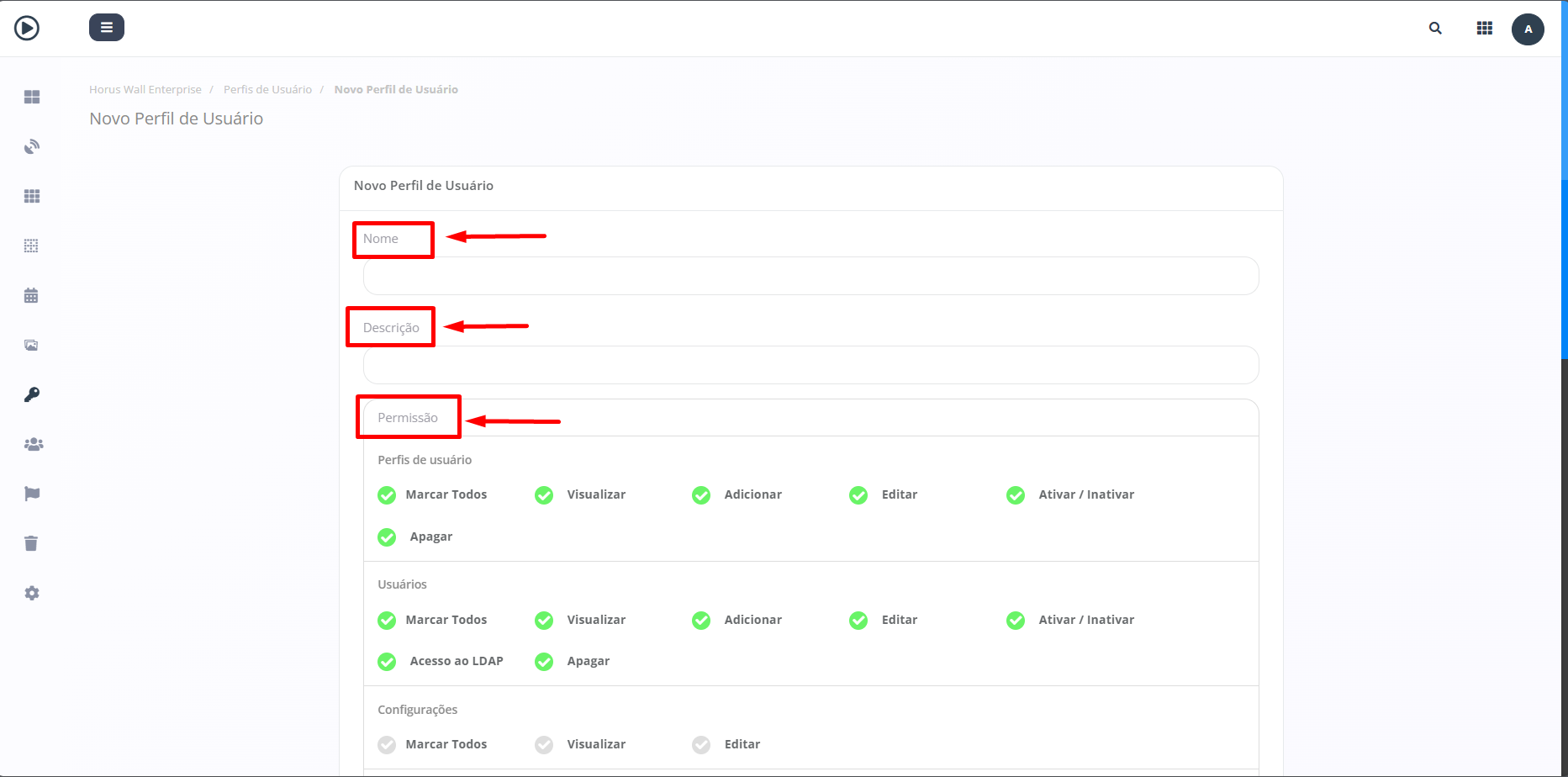
Task: Open the trash icon in the sidebar
Action: (x=31, y=543)
